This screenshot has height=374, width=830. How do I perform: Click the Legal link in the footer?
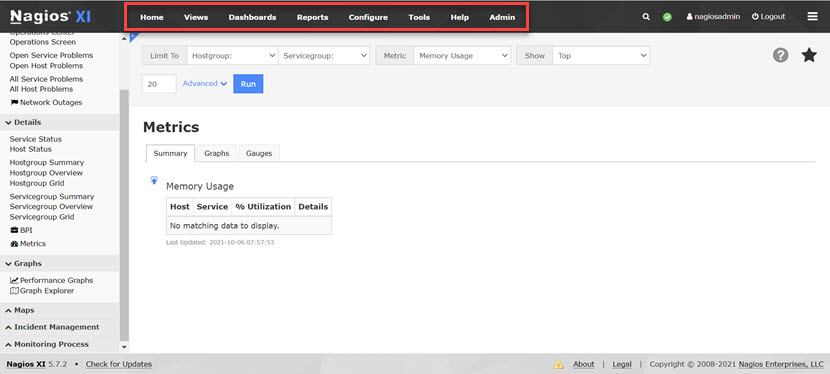622,364
